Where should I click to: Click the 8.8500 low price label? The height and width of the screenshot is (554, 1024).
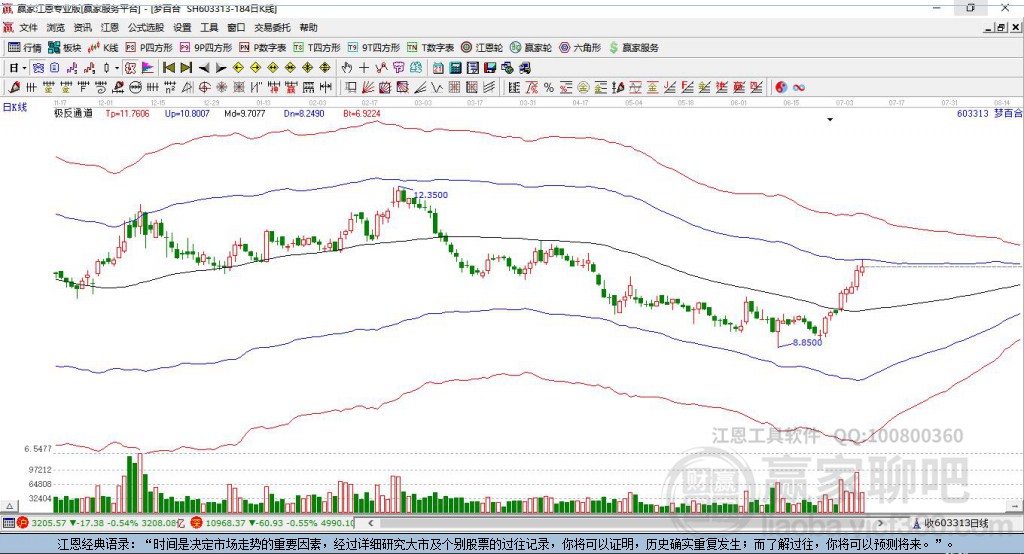(807, 342)
